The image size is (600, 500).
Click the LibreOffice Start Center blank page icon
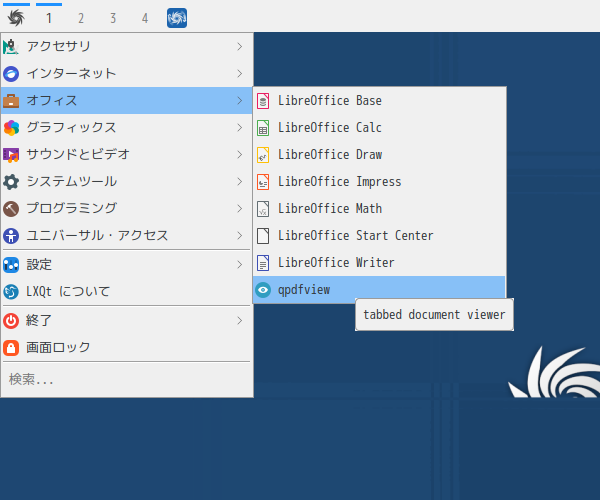pos(263,236)
